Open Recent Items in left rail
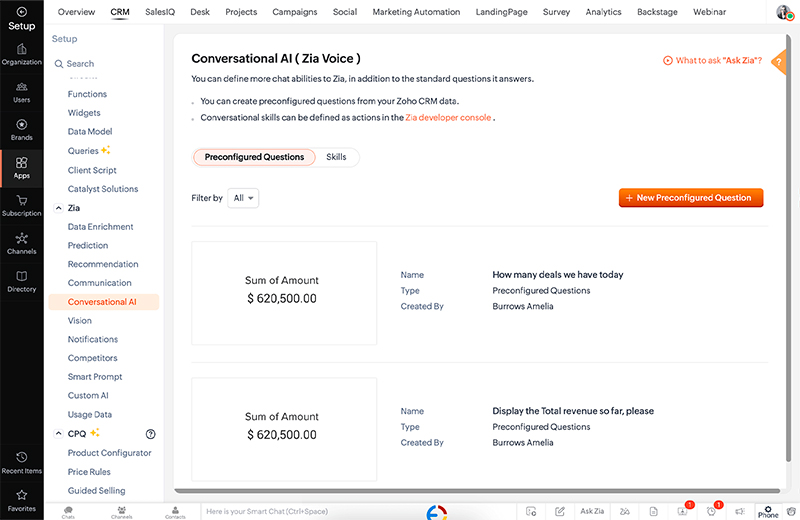800x520 pixels. 21,462
